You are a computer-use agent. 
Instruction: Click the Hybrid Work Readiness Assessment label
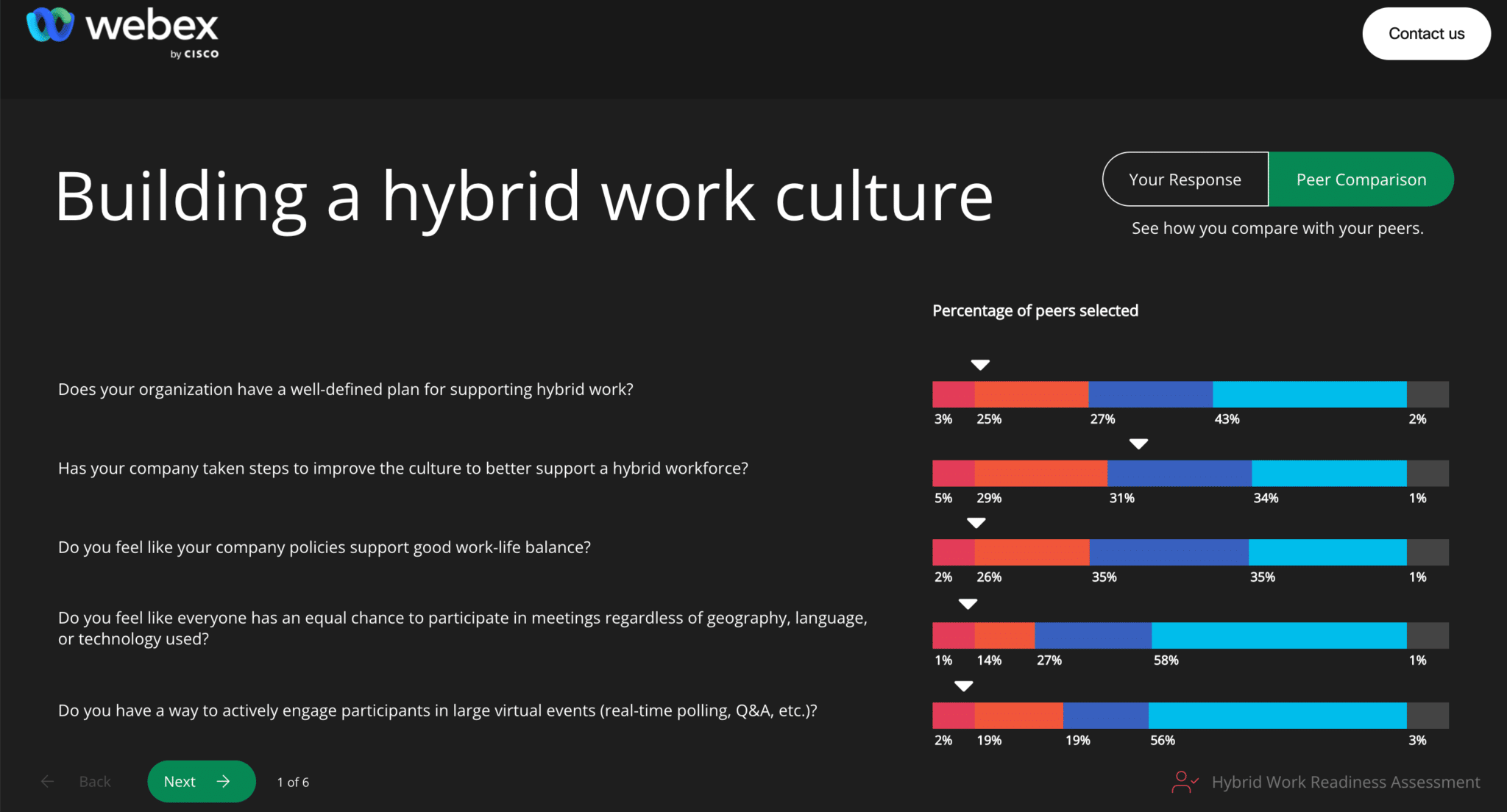point(1346,782)
